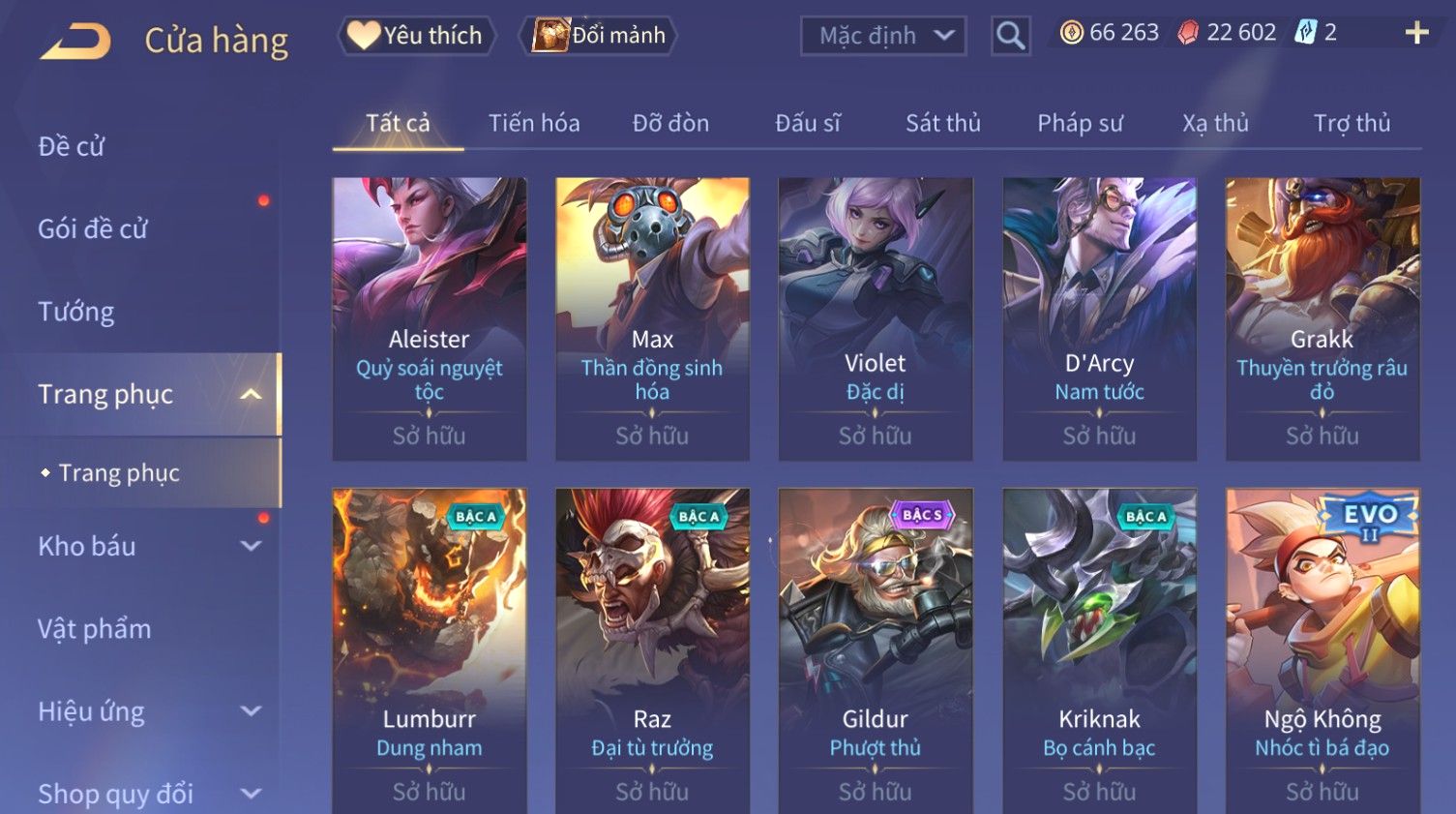Screen dimensions: 1456x814
Task: Open the Mặc định sort dropdown
Action: (883, 36)
